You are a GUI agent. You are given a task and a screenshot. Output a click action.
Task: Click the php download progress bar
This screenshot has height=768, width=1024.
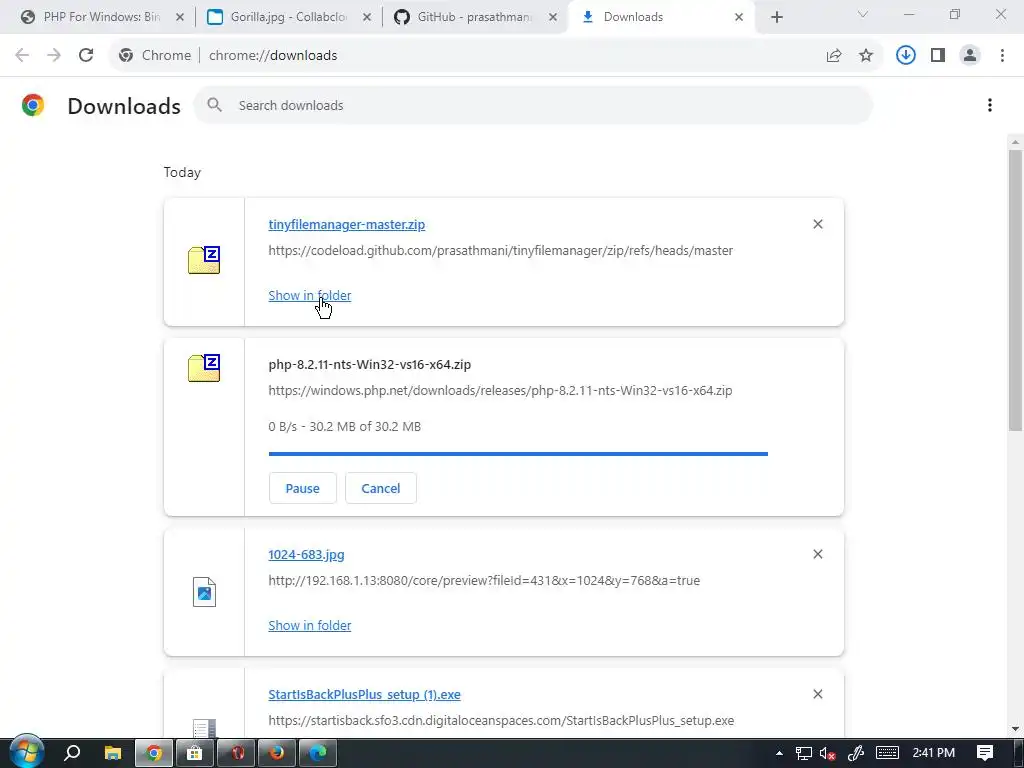click(518, 453)
